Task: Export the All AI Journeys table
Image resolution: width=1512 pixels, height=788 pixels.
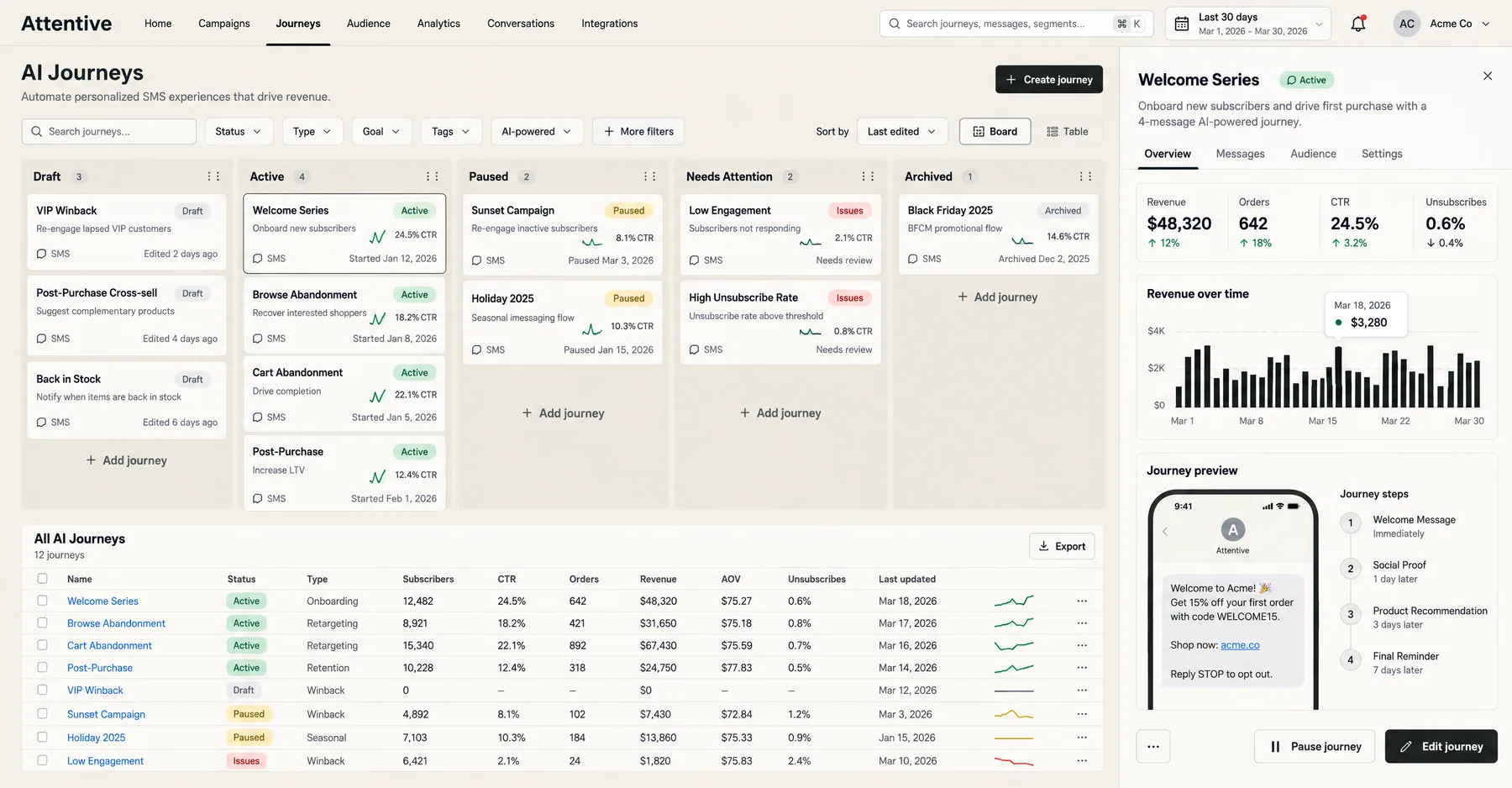Action: click(1062, 546)
